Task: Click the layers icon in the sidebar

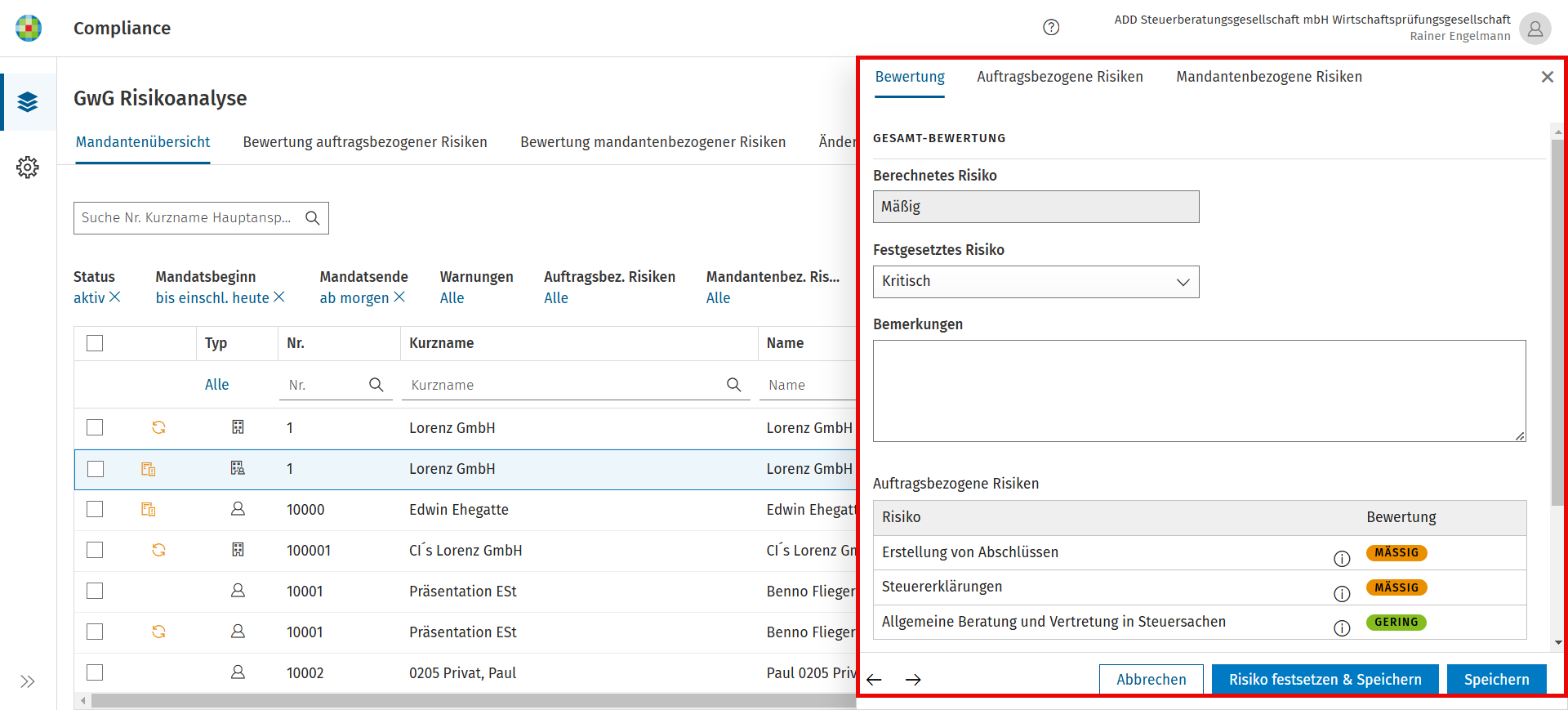Action: tap(28, 102)
